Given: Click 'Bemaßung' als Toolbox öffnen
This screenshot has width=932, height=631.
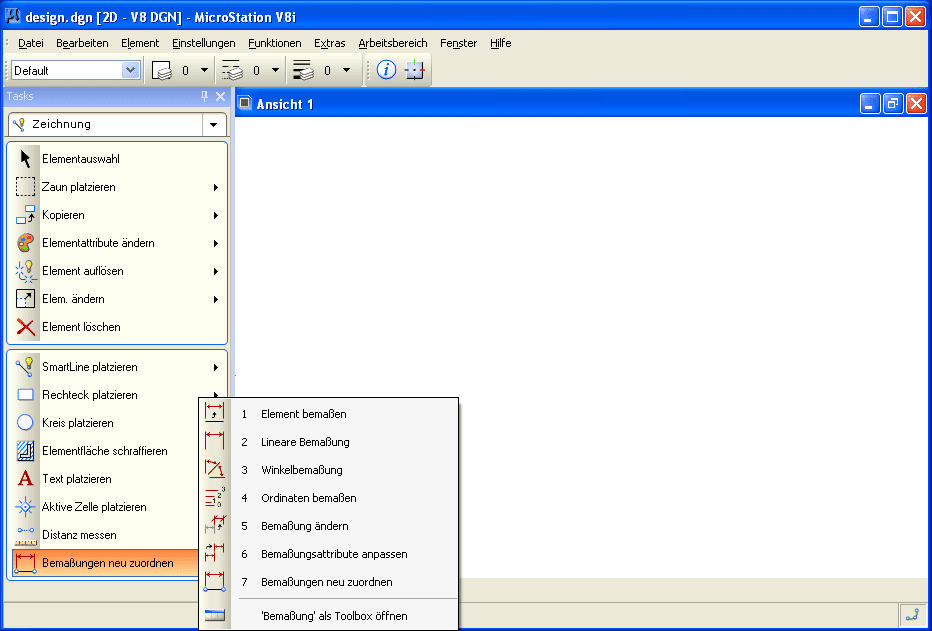Looking at the screenshot, I should (334, 616).
